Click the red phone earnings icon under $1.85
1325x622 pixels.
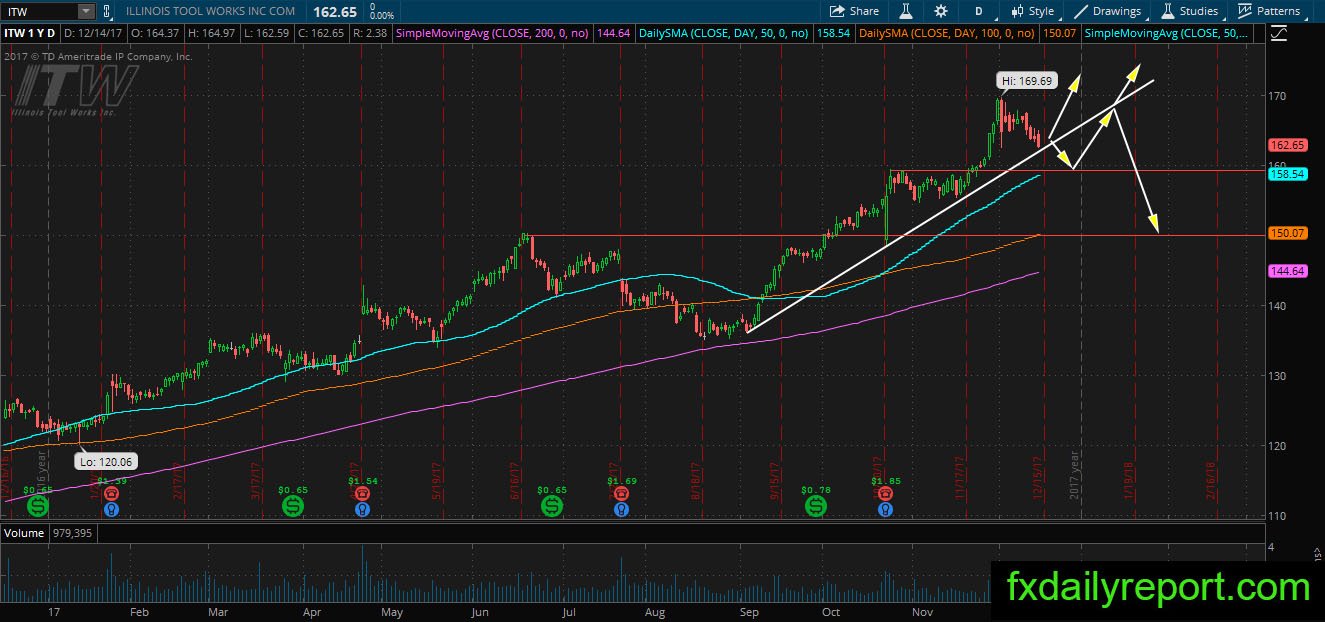coord(885,493)
